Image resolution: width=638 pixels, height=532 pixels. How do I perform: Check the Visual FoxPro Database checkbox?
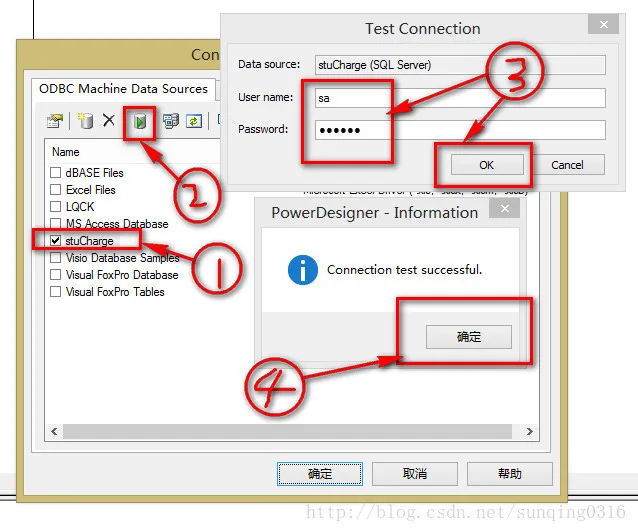(55, 275)
